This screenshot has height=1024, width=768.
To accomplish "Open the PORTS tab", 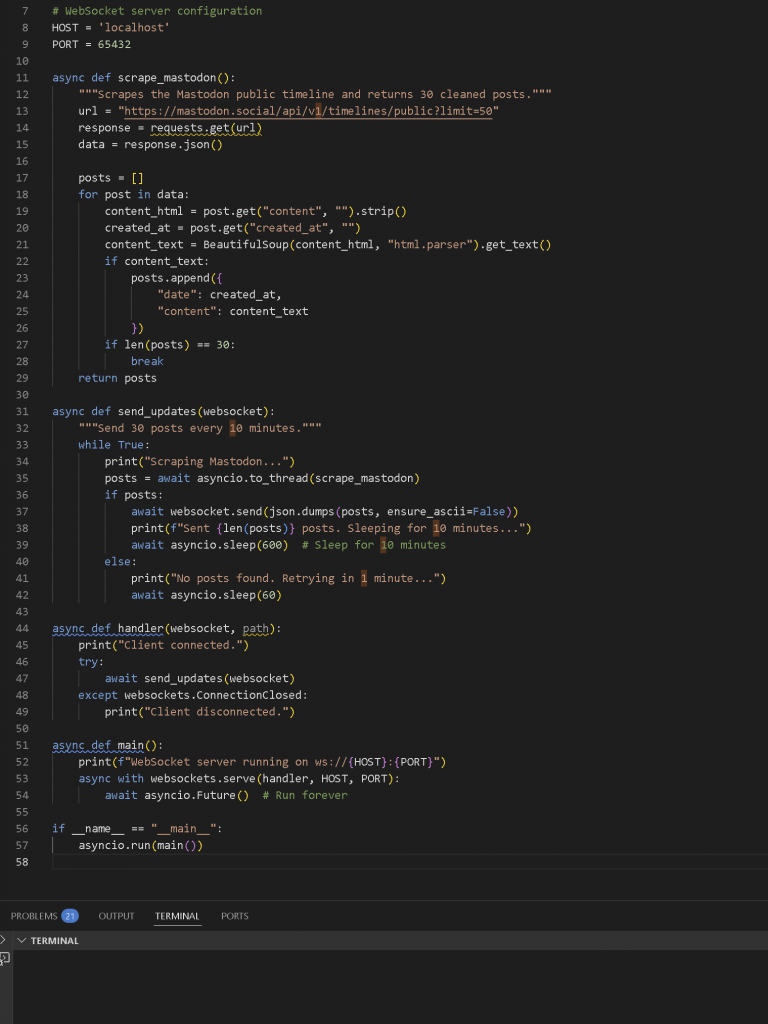I will [x=234, y=916].
